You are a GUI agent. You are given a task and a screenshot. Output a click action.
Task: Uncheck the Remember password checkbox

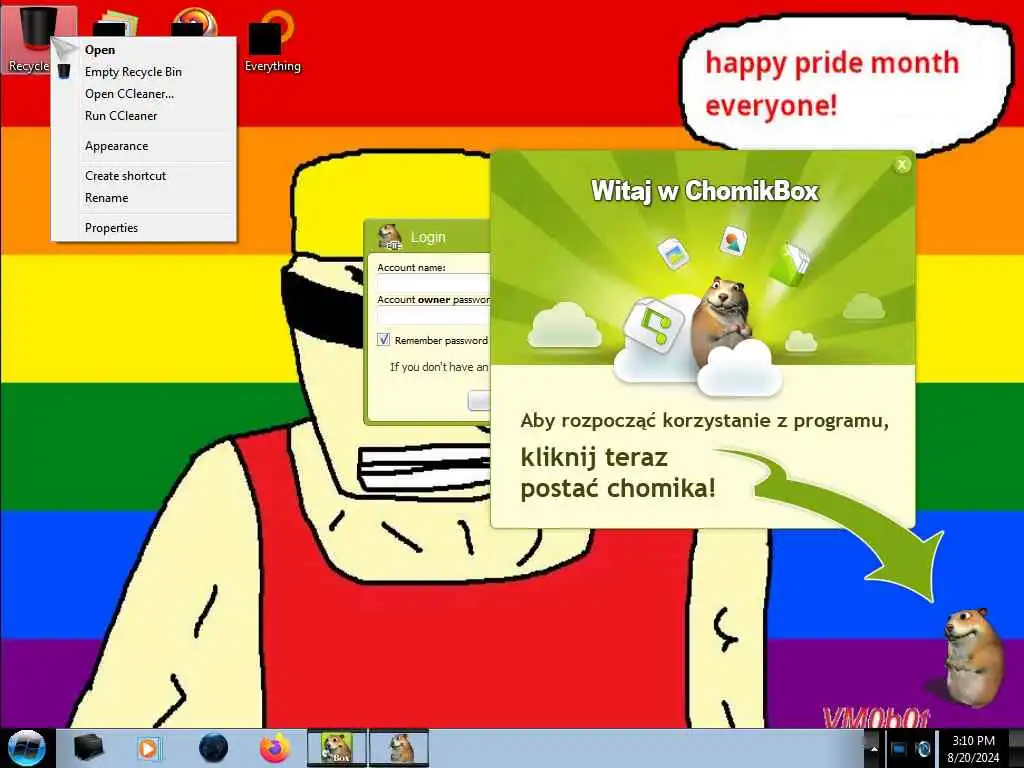383,340
